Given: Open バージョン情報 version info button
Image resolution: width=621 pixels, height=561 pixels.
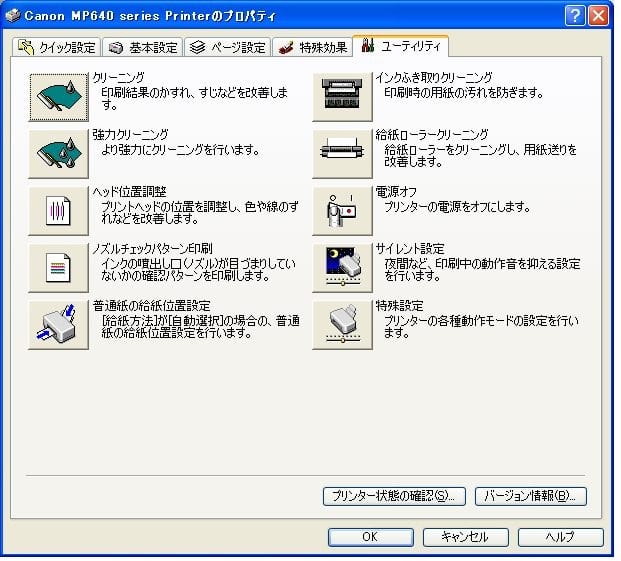Looking at the screenshot, I should click(530, 496).
